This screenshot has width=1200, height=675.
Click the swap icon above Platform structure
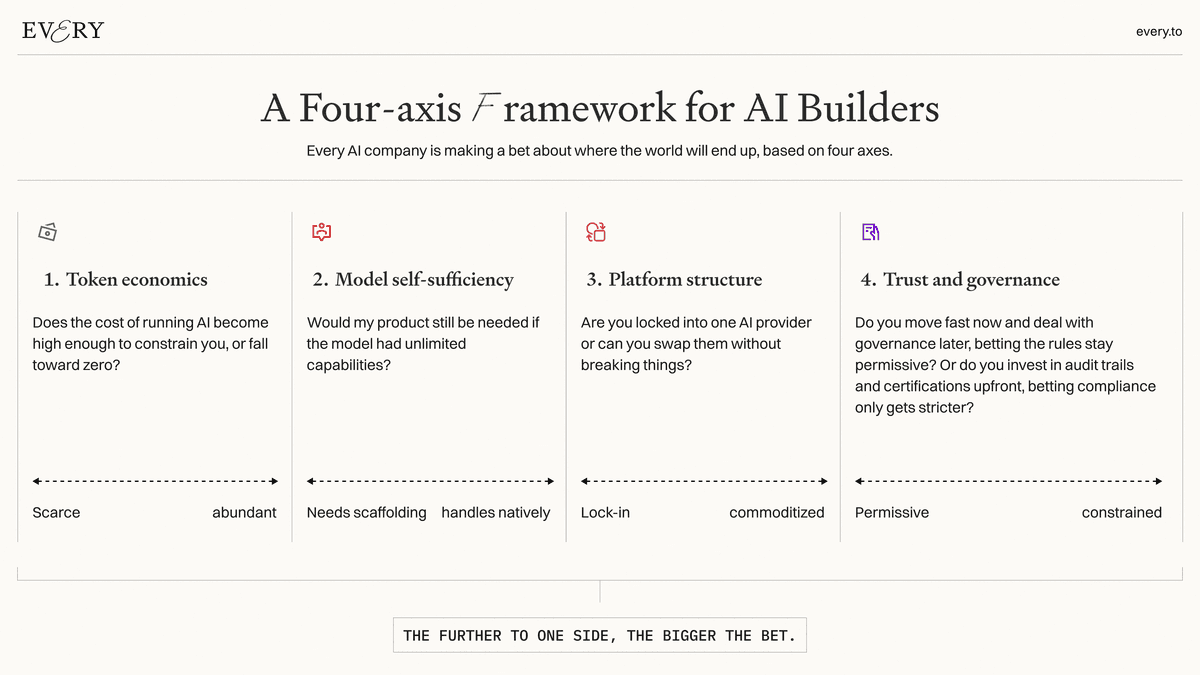click(x=596, y=232)
